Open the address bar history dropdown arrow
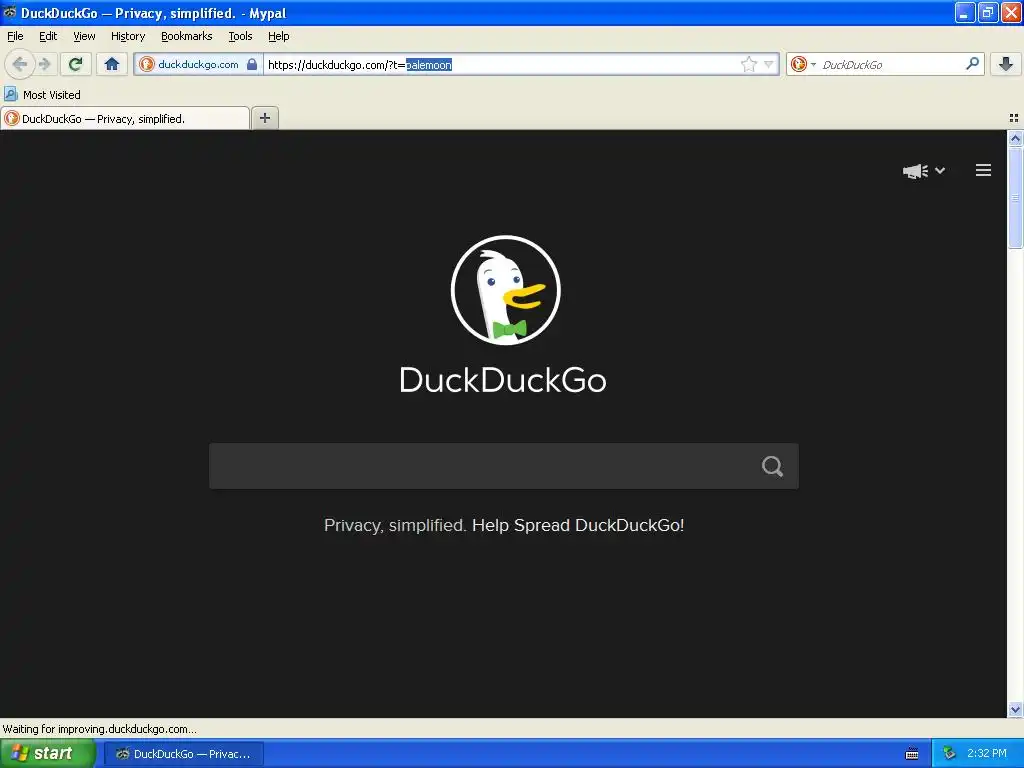 [x=769, y=64]
